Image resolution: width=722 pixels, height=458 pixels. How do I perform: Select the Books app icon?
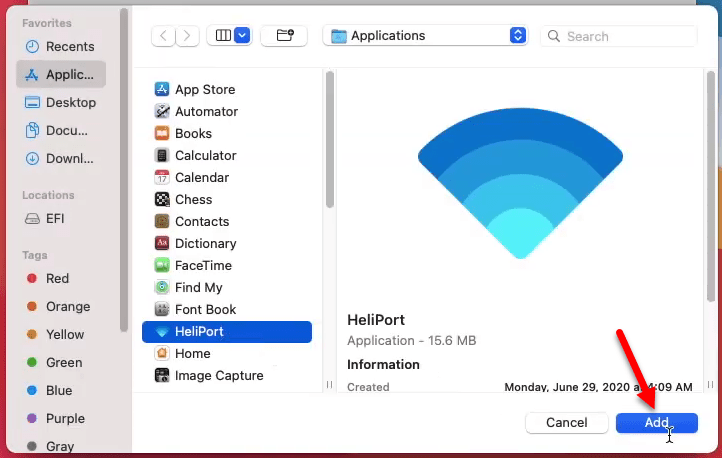(x=162, y=133)
